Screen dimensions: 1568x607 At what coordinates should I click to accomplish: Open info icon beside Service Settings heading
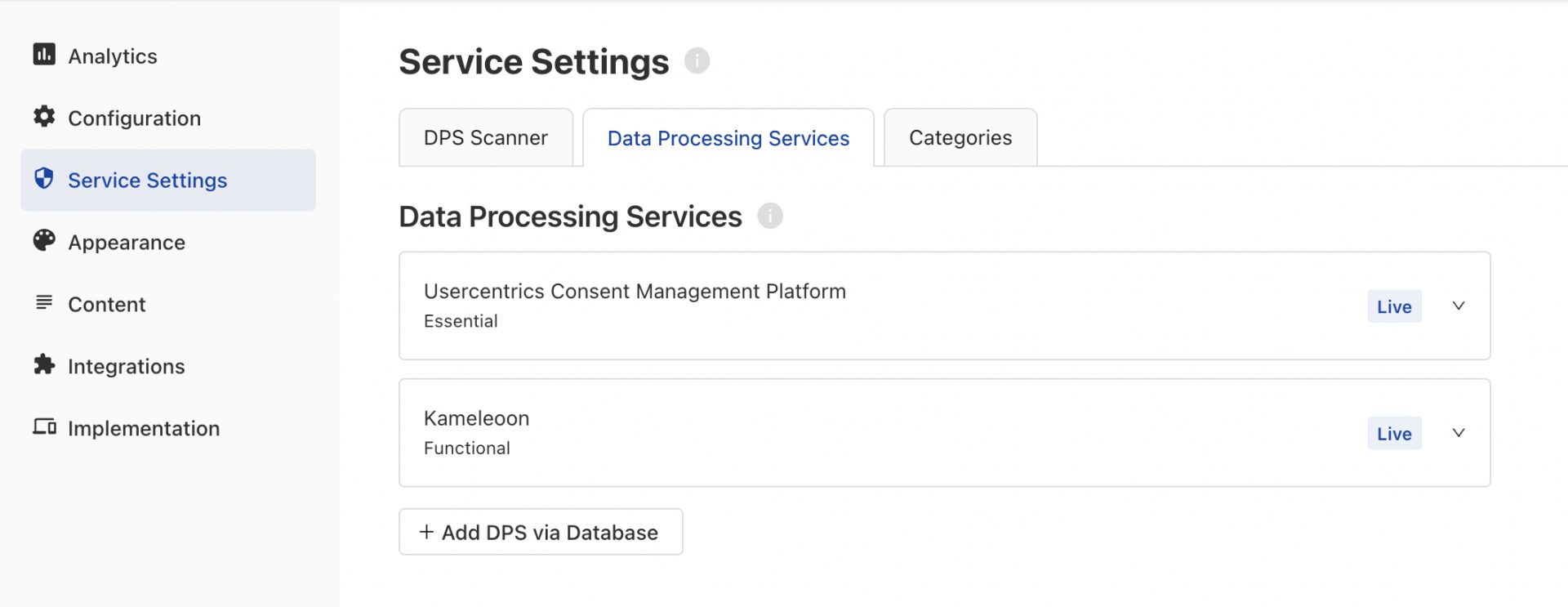click(697, 60)
